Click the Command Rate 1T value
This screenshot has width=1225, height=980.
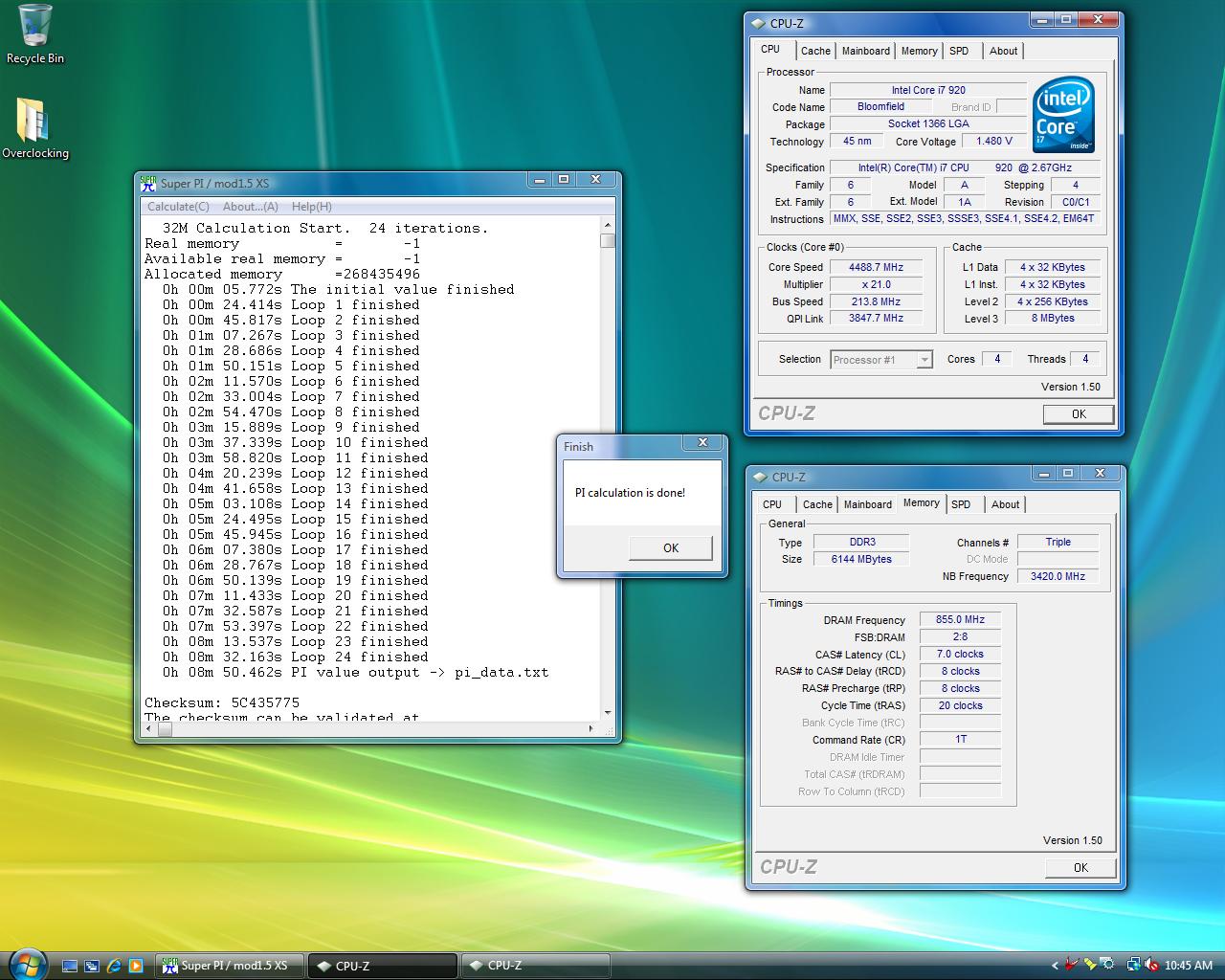pos(960,739)
